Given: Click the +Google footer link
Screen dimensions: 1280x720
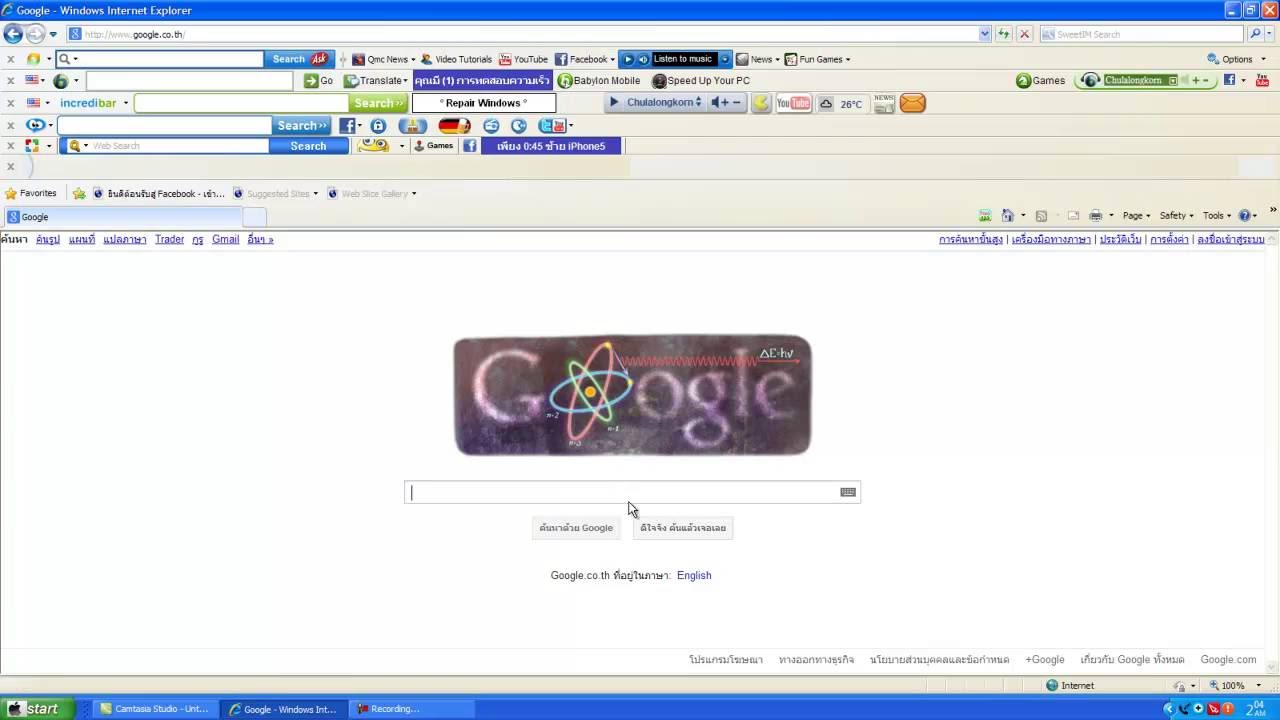Looking at the screenshot, I should pos(1045,659).
